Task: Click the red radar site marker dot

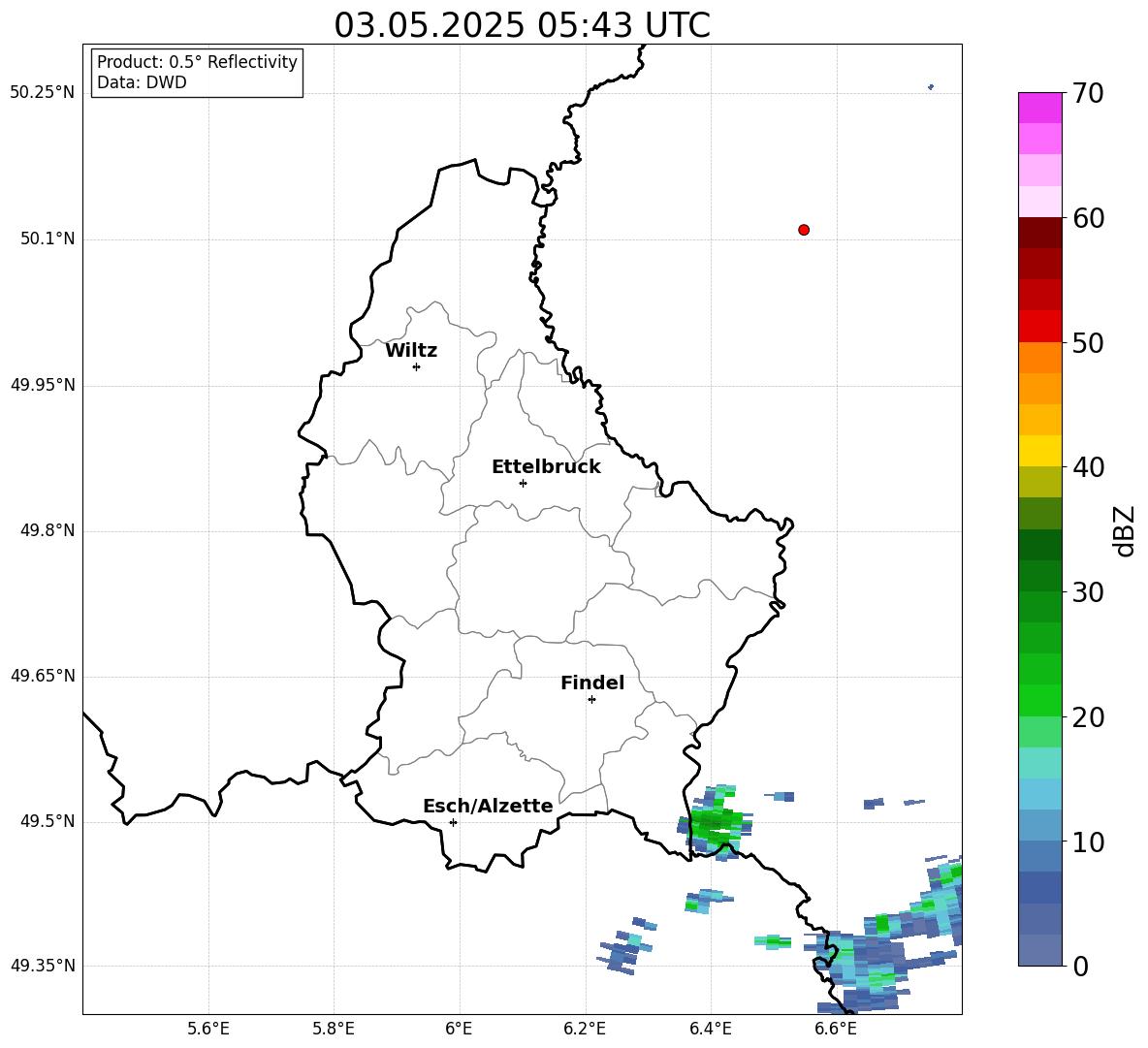Action: [x=803, y=230]
